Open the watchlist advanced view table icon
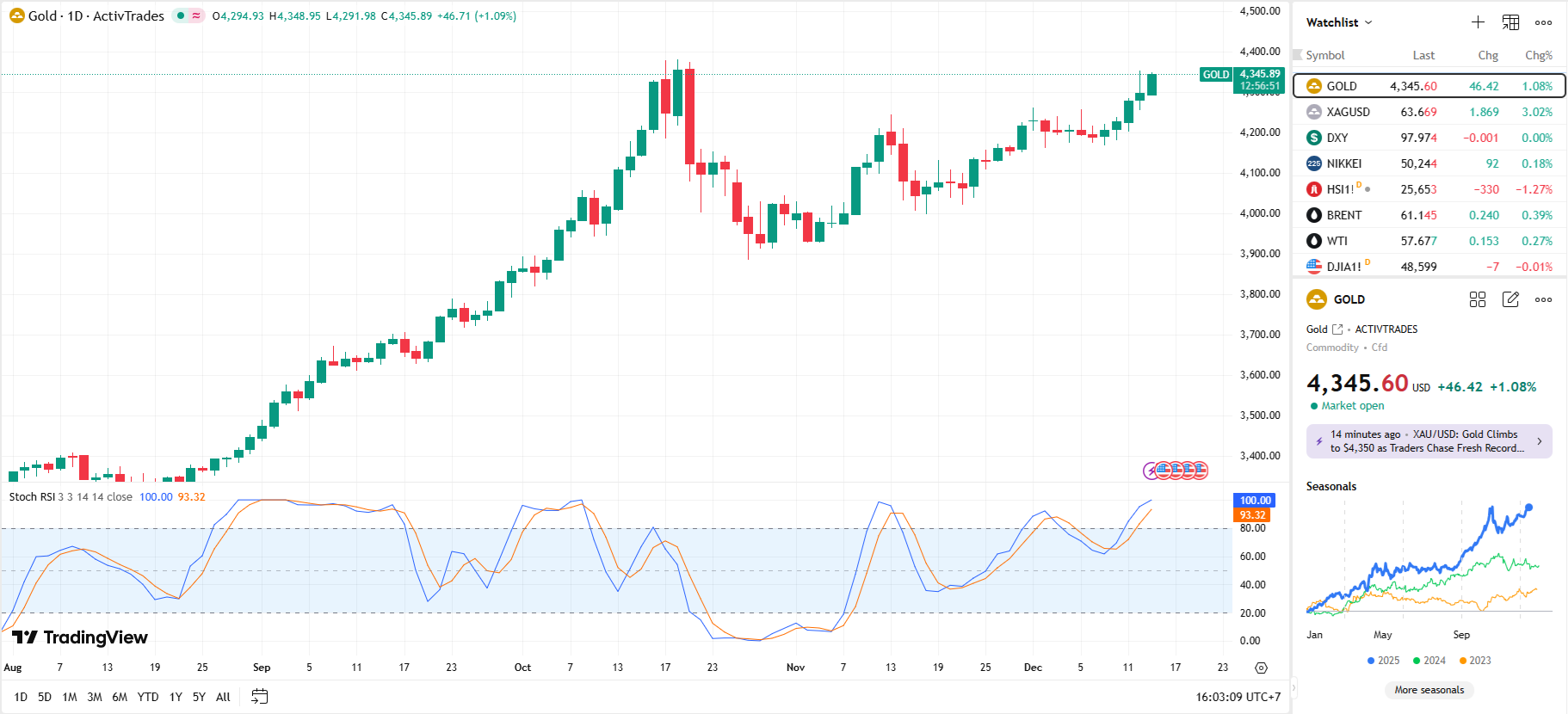Screen dimensions: 1568x714 coord(1510,22)
